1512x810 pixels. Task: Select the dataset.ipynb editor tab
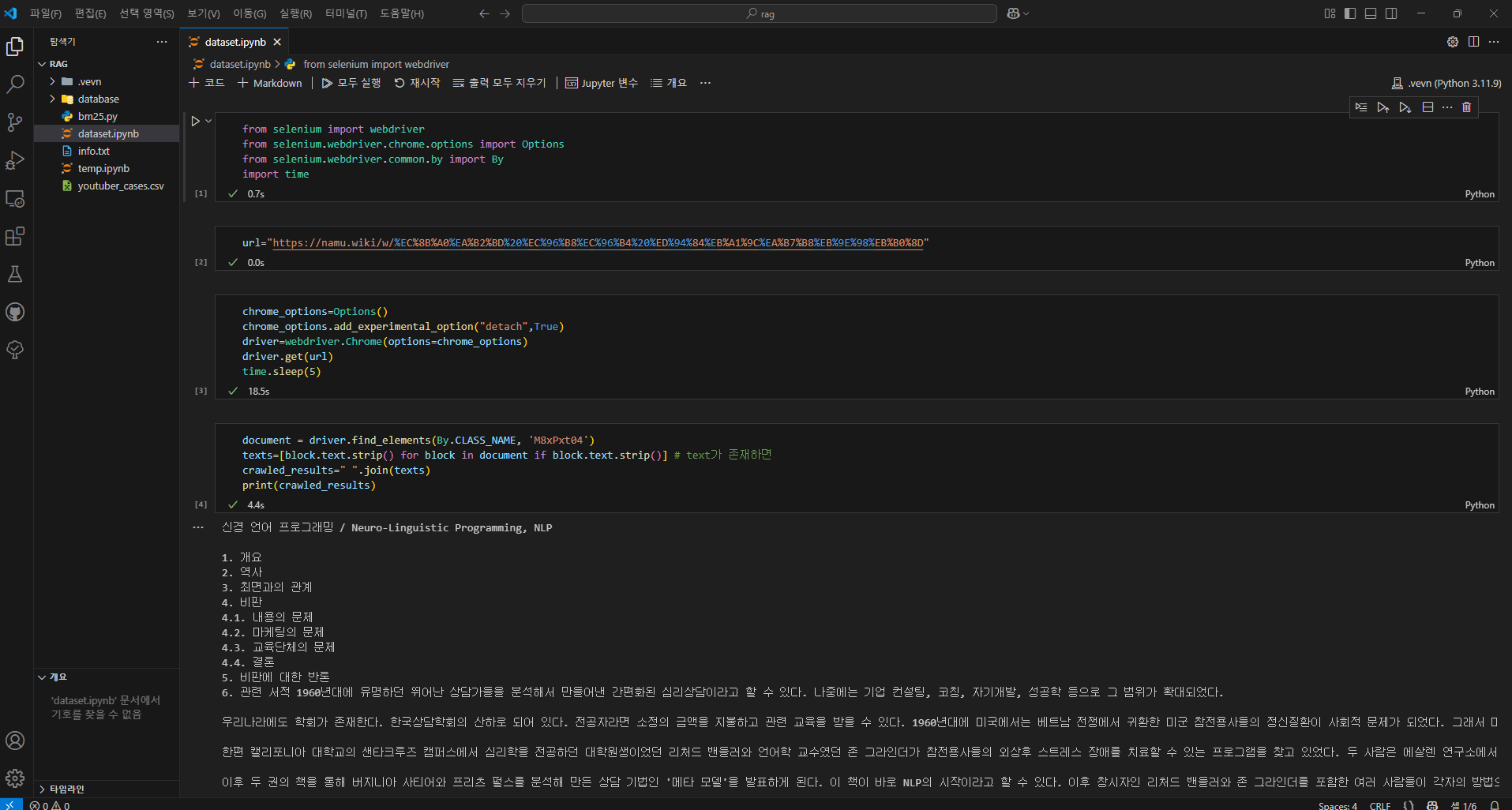coord(234,42)
